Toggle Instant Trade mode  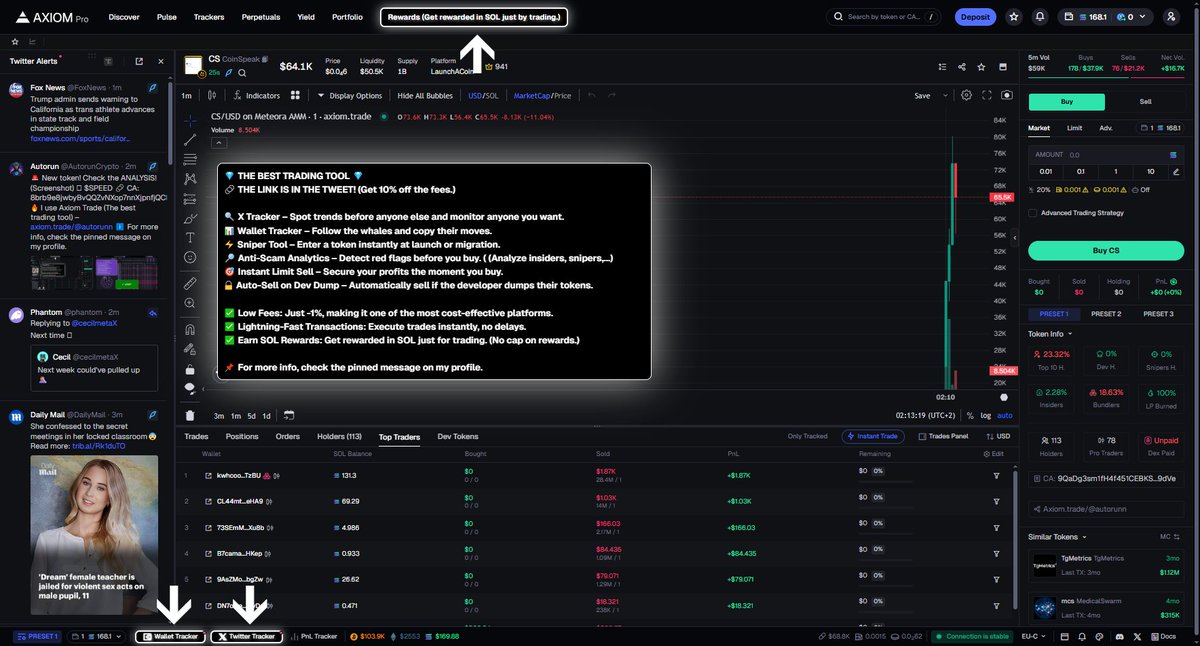pyautogui.click(x=875, y=436)
